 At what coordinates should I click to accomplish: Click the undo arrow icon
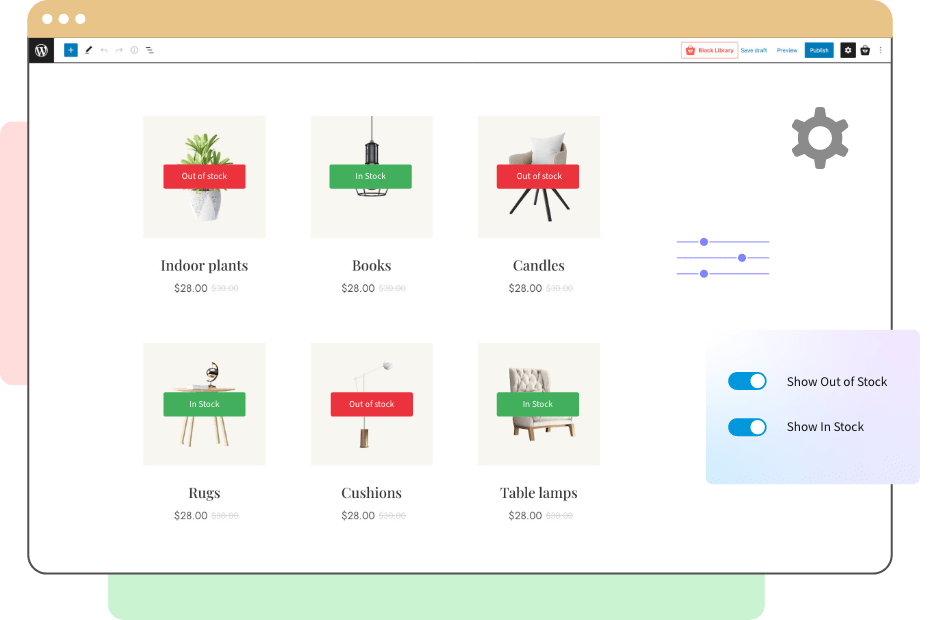[x=104, y=50]
